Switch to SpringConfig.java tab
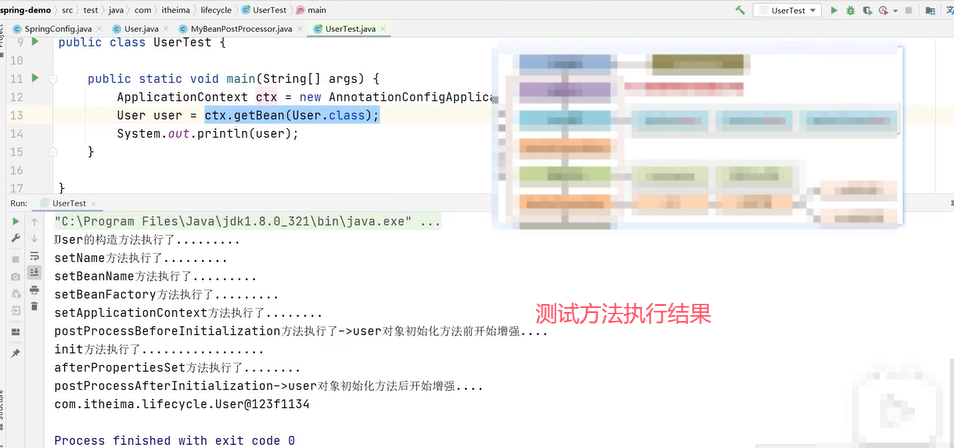This screenshot has width=954, height=448. [57, 29]
